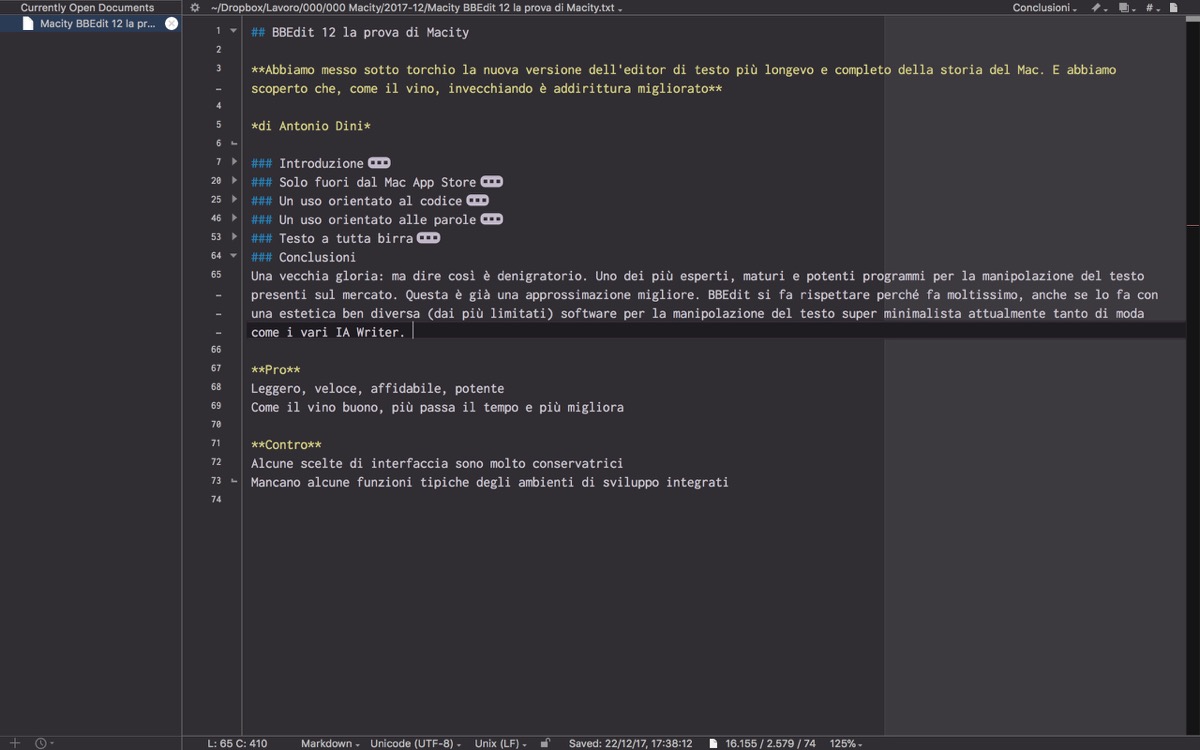
Task: Collapse the Conclusioni section fold
Action: (x=234, y=257)
